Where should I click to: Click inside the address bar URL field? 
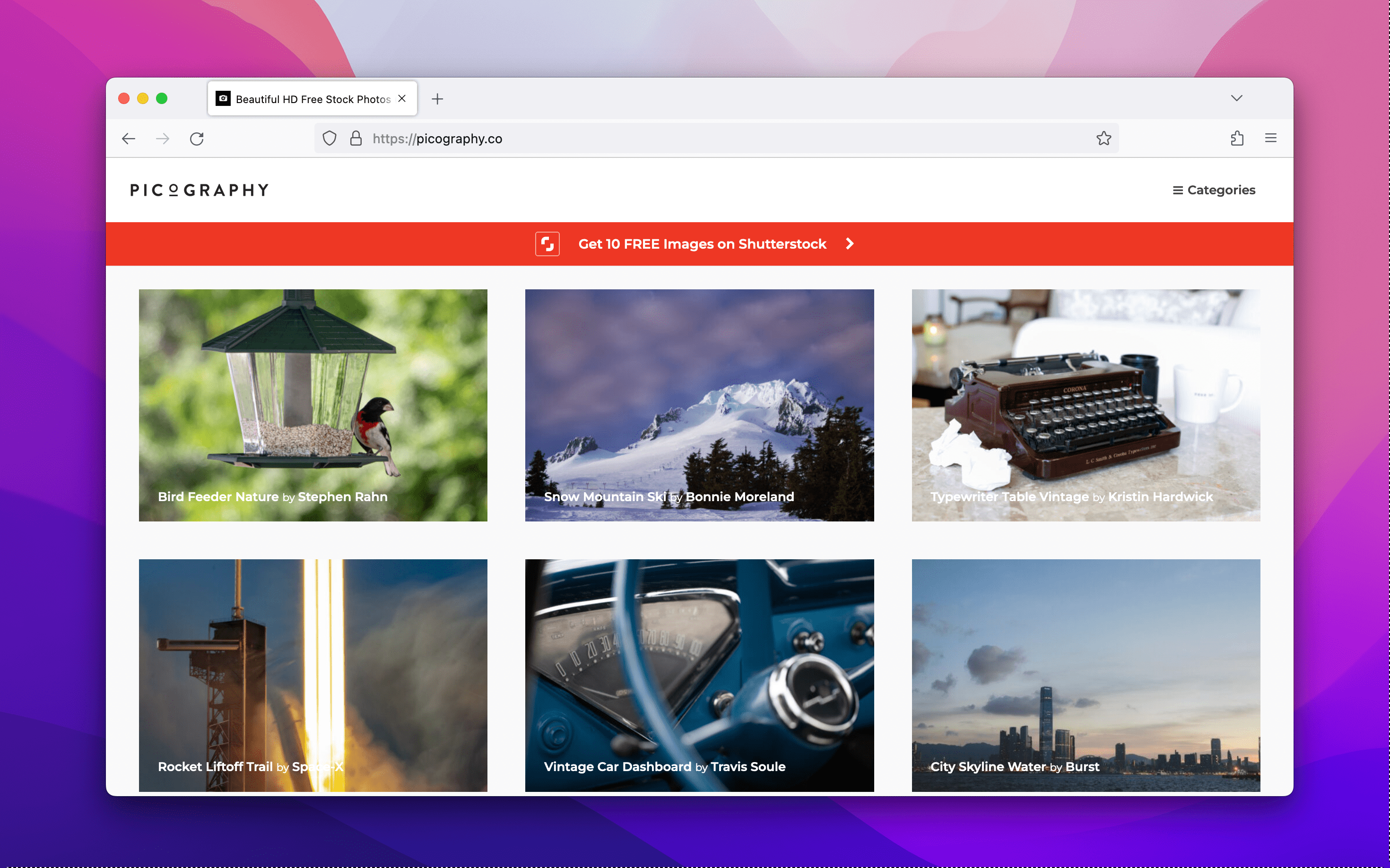point(632,139)
